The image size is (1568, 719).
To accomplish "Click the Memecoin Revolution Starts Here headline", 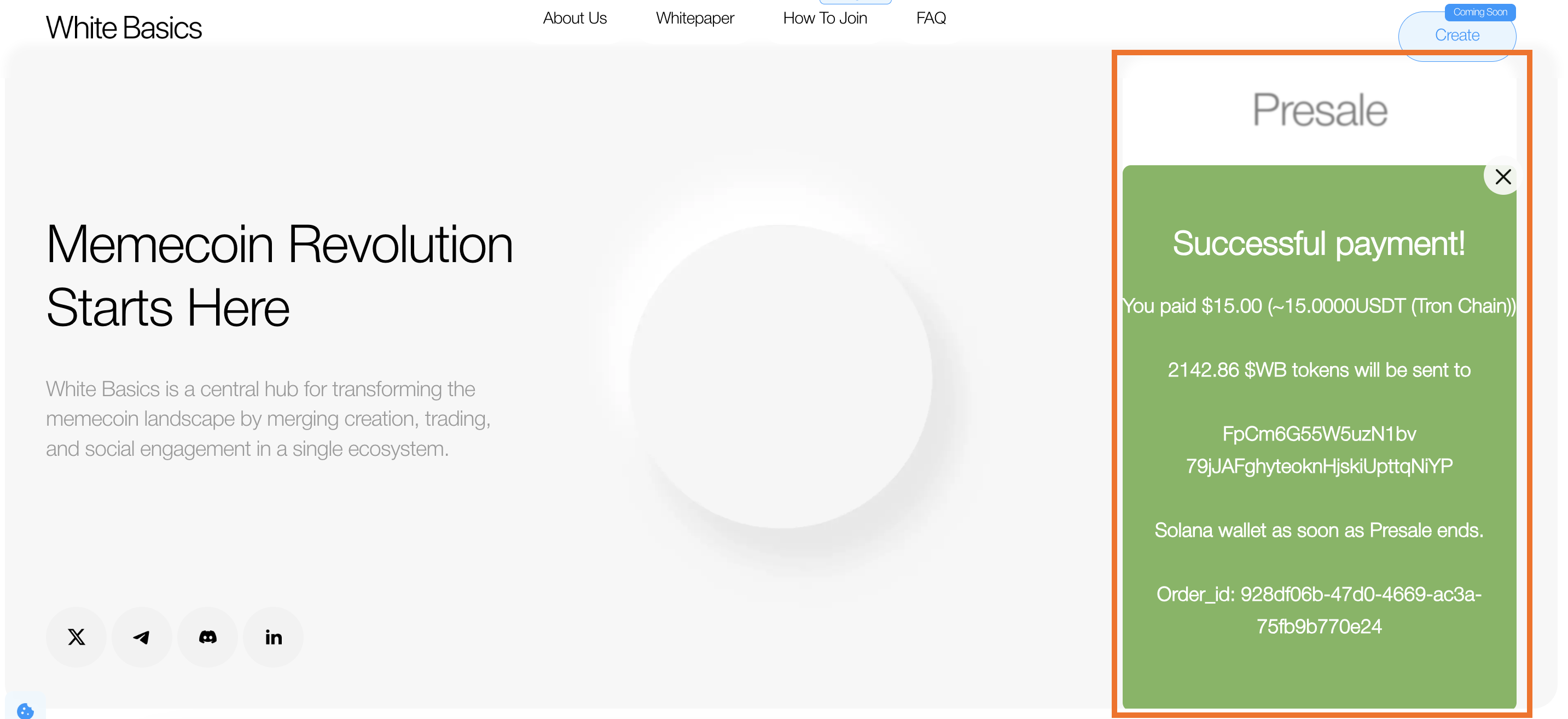I will 280,276.
